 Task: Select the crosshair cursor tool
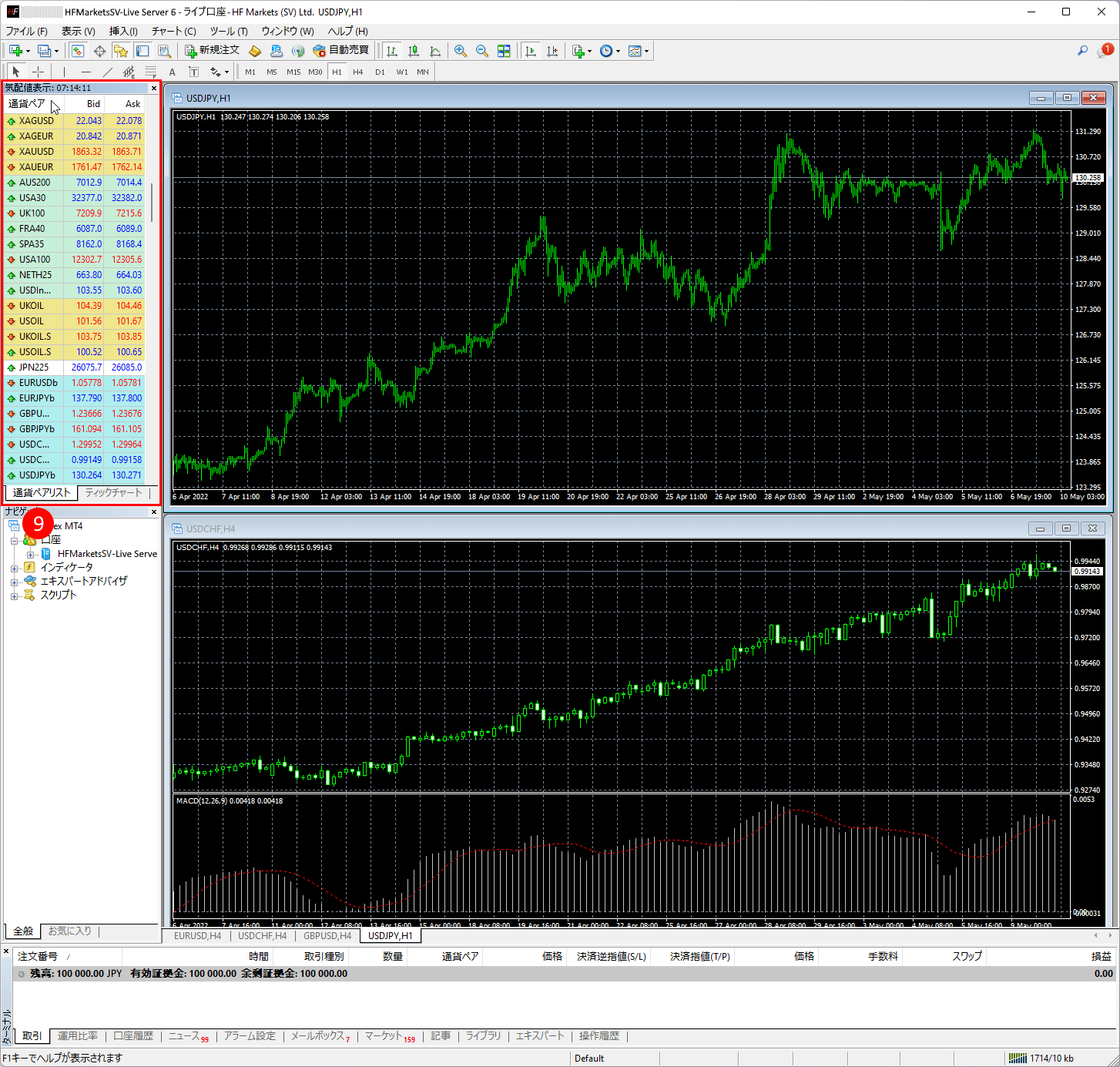[x=38, y=72]
